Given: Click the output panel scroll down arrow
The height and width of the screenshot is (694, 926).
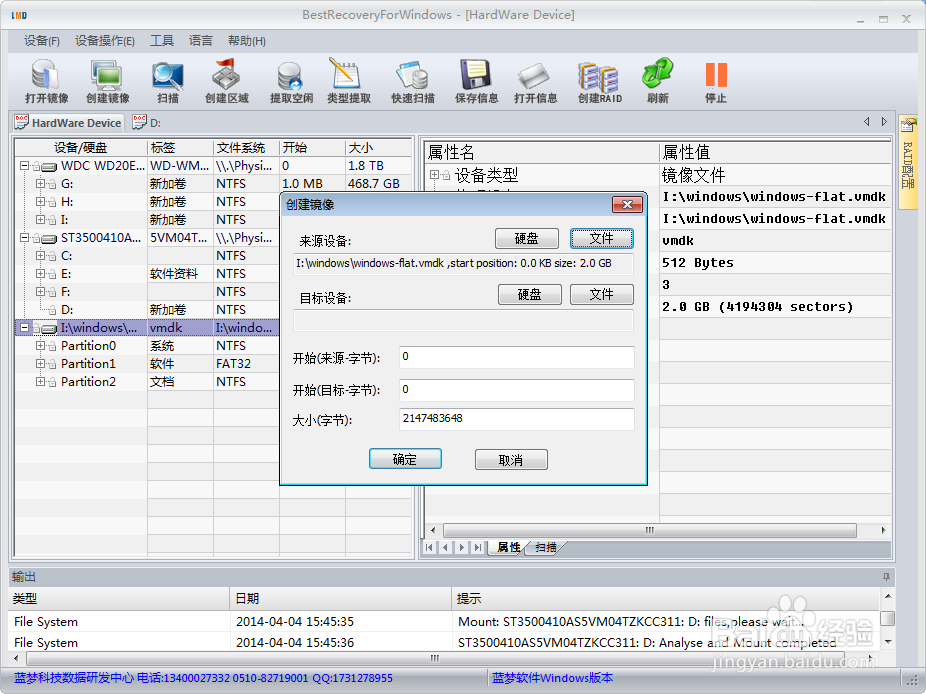Looking at the screenshot, I should (x=887, y=641).
